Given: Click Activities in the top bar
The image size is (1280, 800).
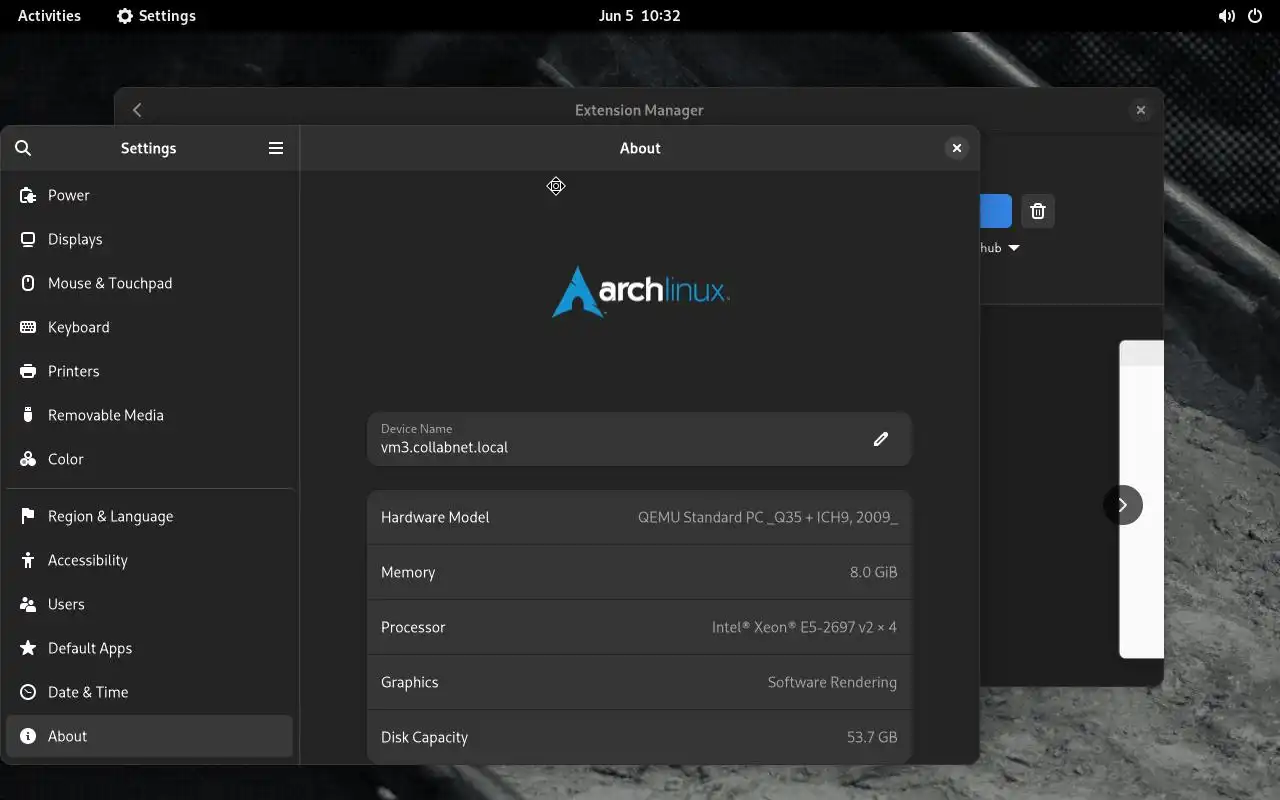Looking at the screenshot, I should coord(49,16).
